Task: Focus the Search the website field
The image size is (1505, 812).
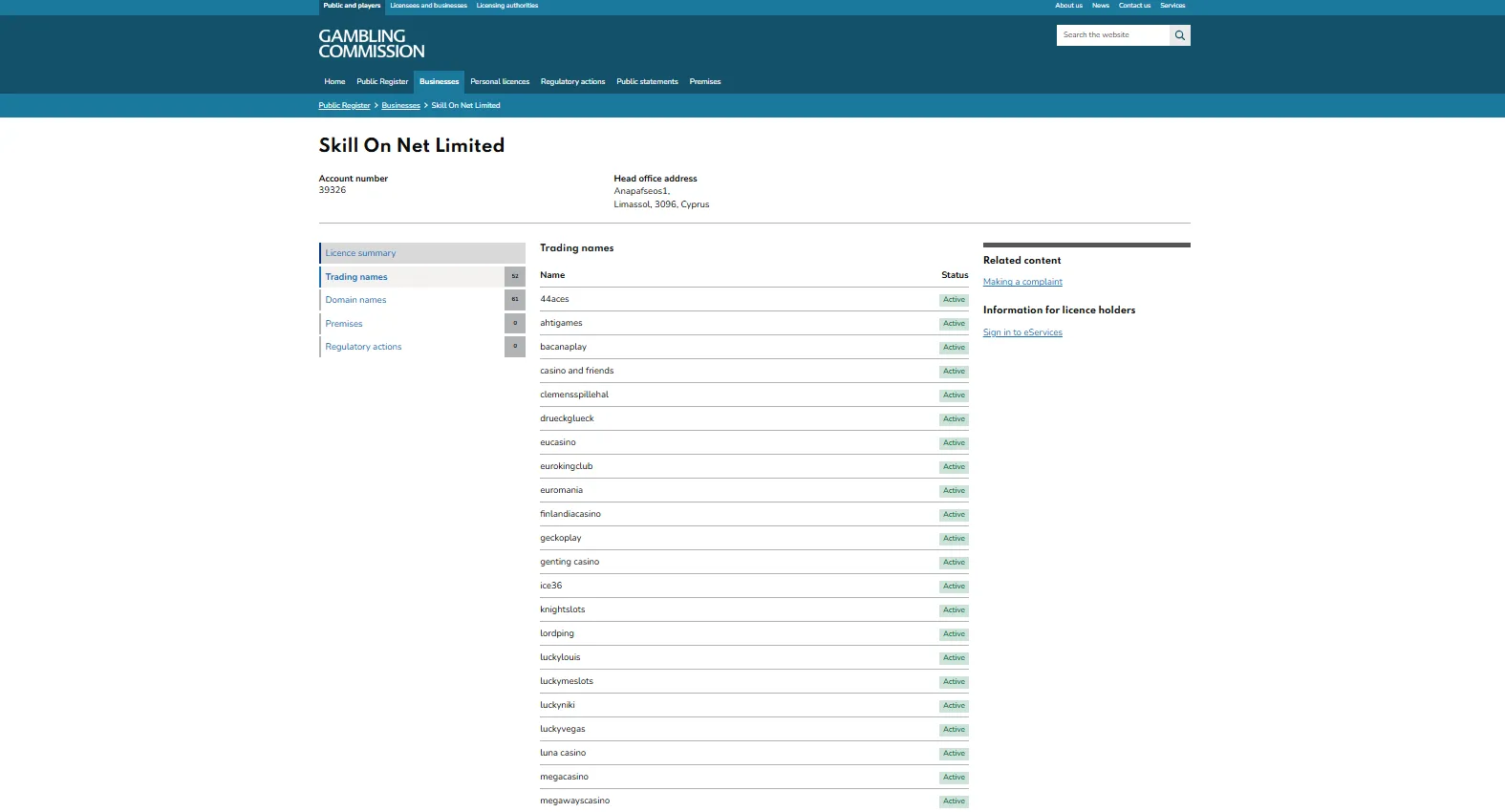Action: [x=1113, y=35]
